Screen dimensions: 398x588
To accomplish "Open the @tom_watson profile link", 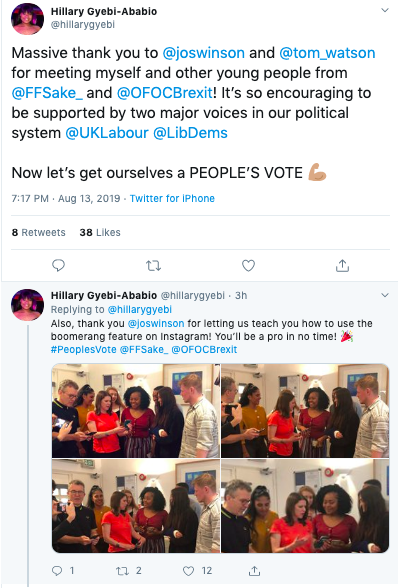I will coord(327,53).
